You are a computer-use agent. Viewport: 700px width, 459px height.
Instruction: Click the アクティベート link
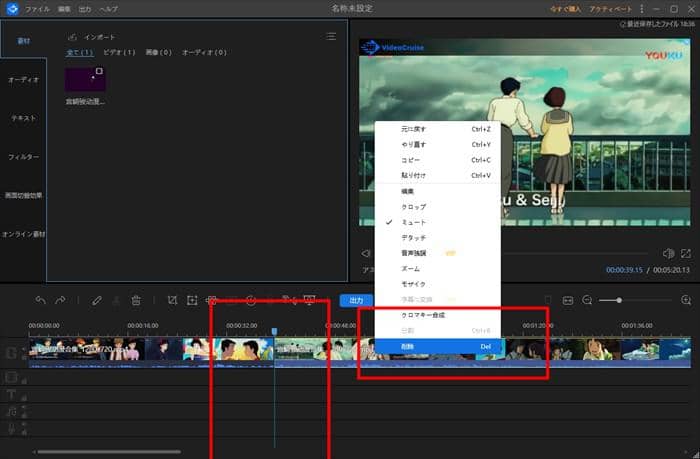tap(610, 9)
